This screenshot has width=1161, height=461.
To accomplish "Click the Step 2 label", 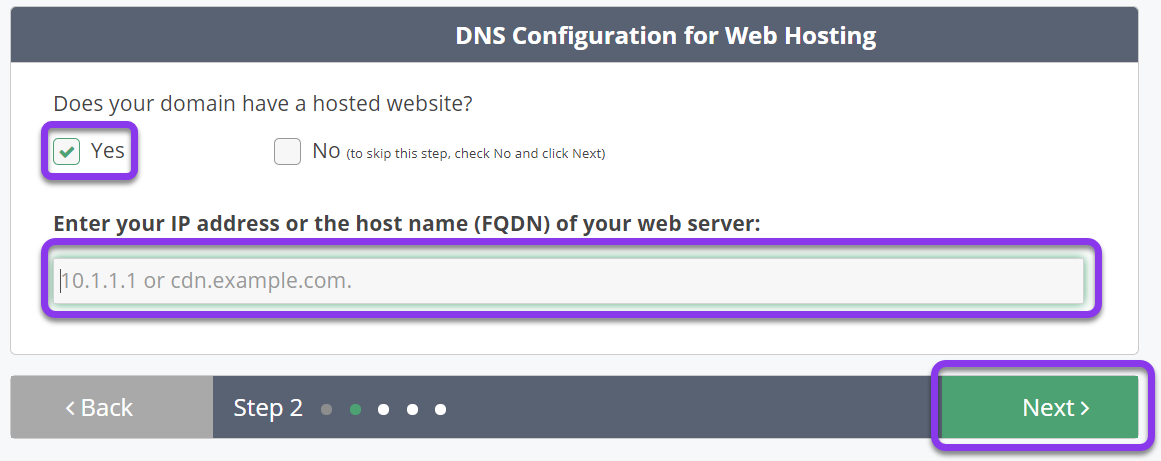I will pyautogui.click(x=268, y=408).
